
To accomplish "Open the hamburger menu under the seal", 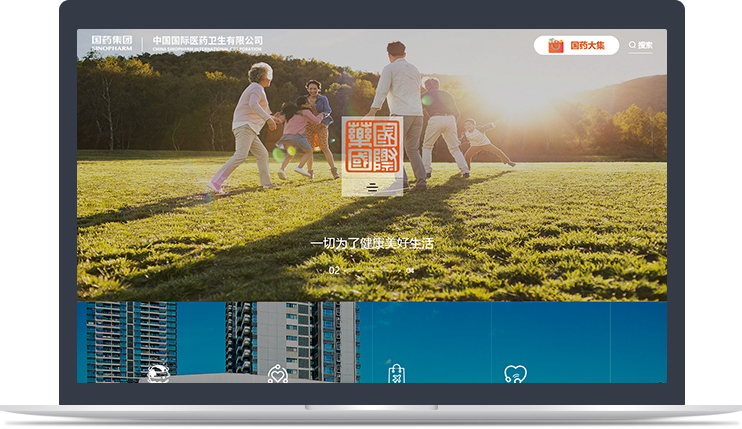I will [x=372, y=187].
